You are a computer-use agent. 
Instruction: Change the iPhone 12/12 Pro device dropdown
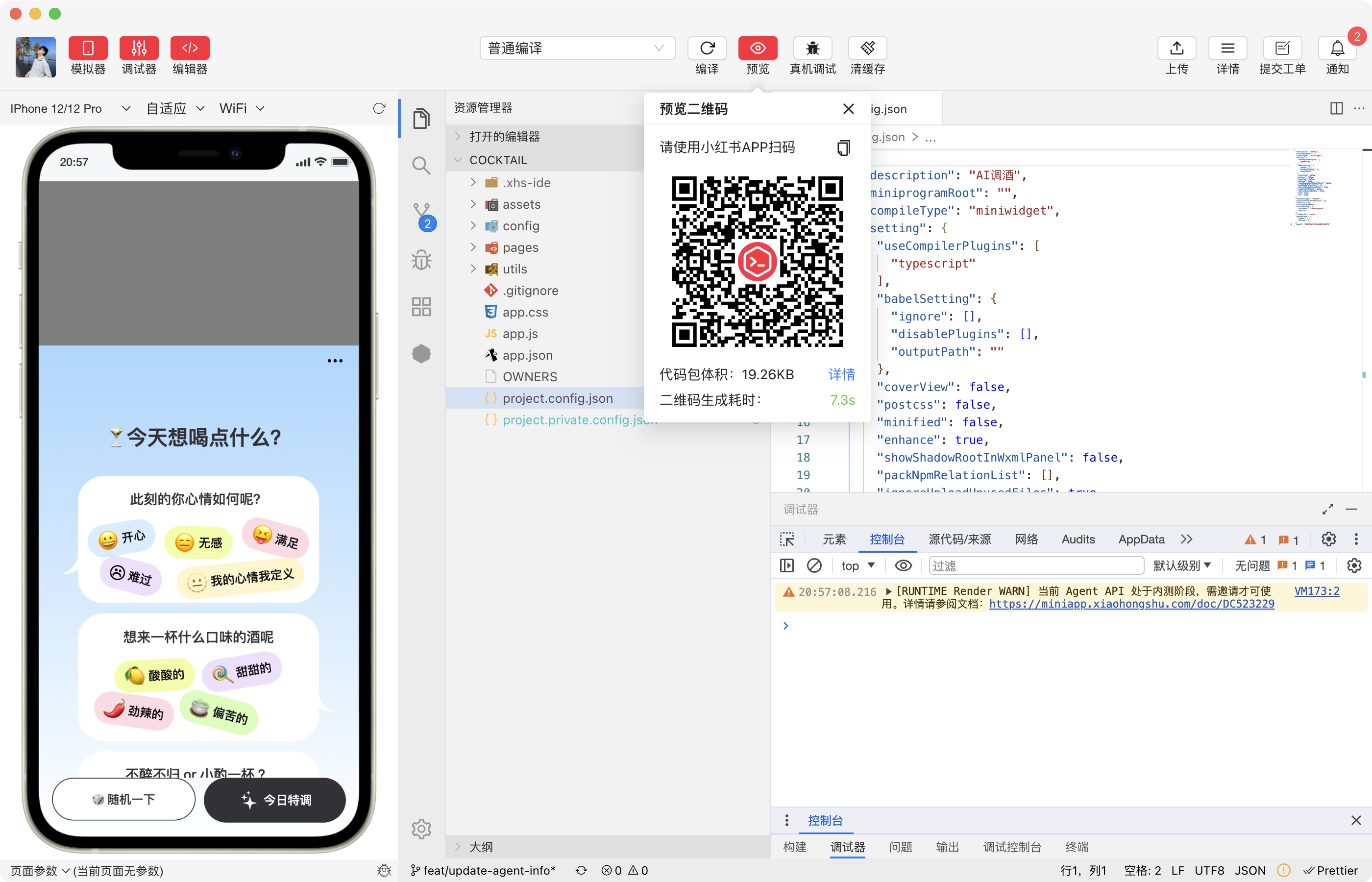70,108
